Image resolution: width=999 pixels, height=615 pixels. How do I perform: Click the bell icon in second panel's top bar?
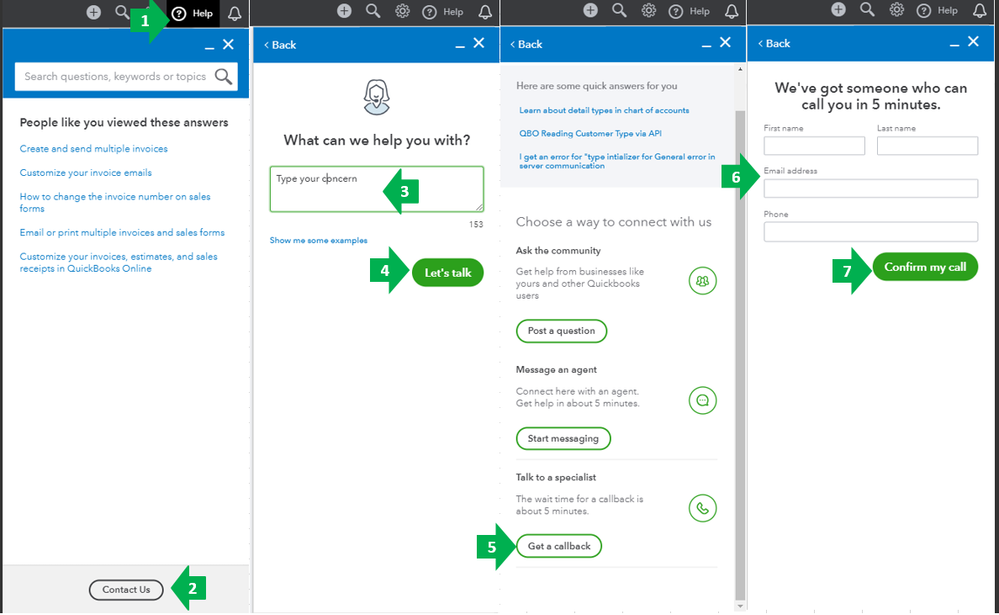click(x=485, y=12)
